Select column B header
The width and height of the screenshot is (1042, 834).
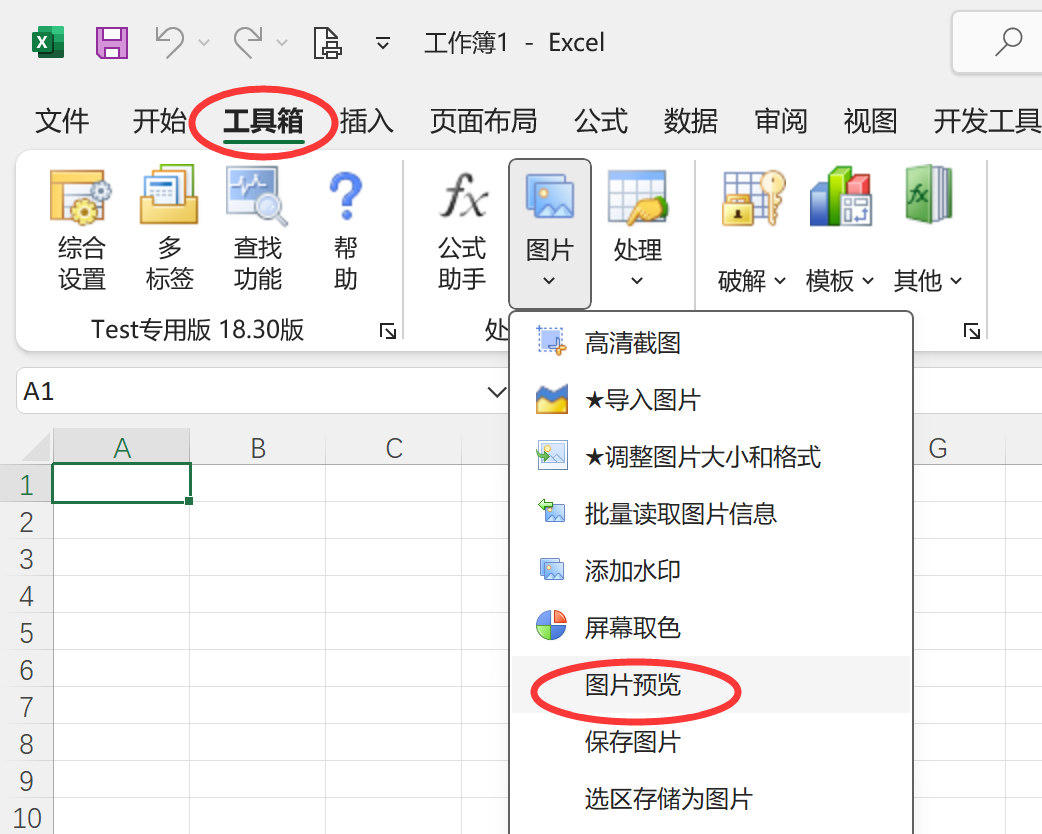tap(258, 448)
